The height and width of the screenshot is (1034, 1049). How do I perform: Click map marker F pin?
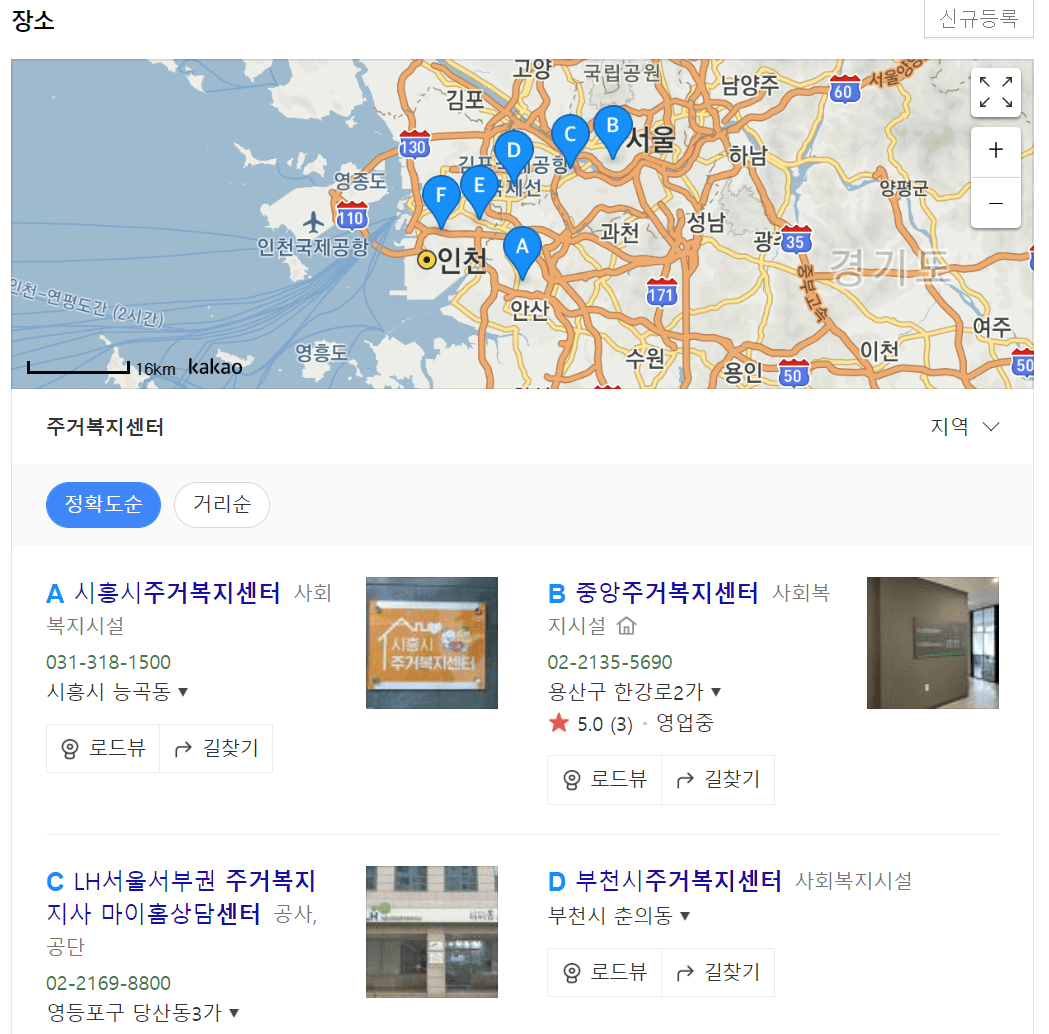pyautogui.click(x=441, y=201)
